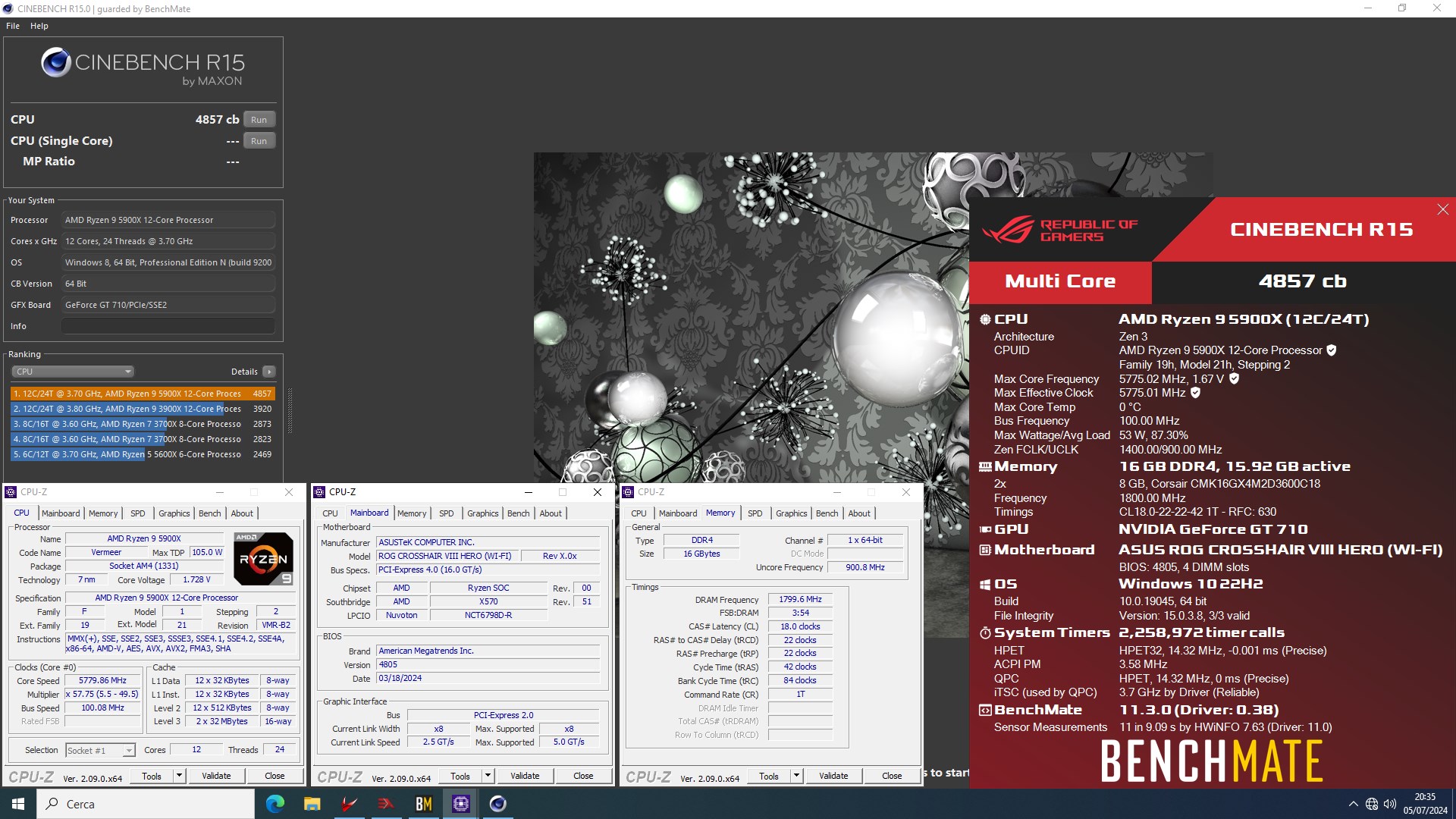The image size is (1456, 819).
Task: Click the Multi Core label in BenchMate panel
Action: [1060, 281]
